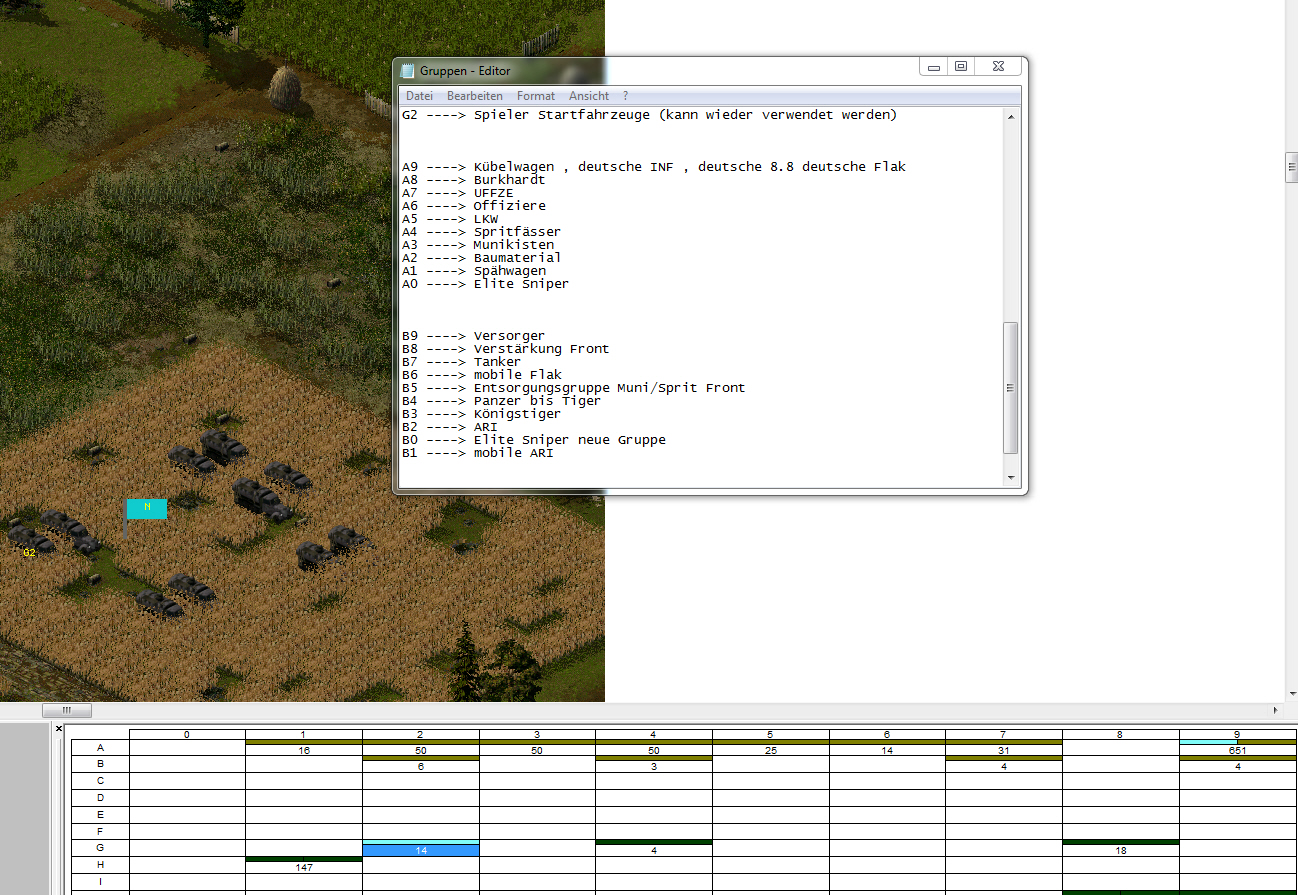Select cell A9 showing 651
Viewport: 1298px width, 895px height.
pos(1238,749)
